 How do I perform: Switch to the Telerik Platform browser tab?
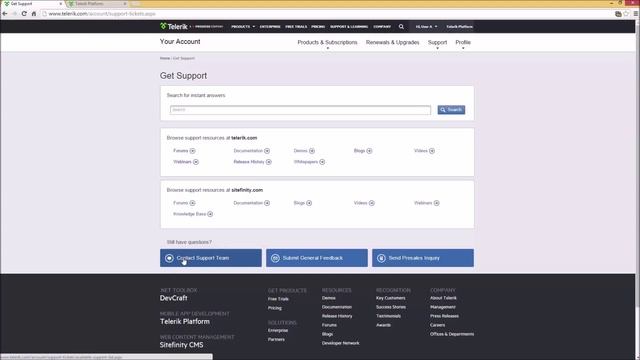98,4
